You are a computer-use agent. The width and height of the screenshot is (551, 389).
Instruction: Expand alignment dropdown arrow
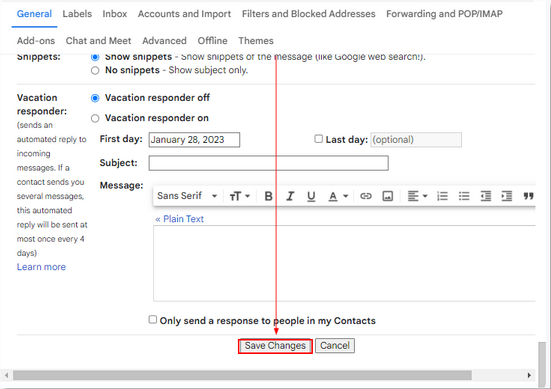click(425, 196)
